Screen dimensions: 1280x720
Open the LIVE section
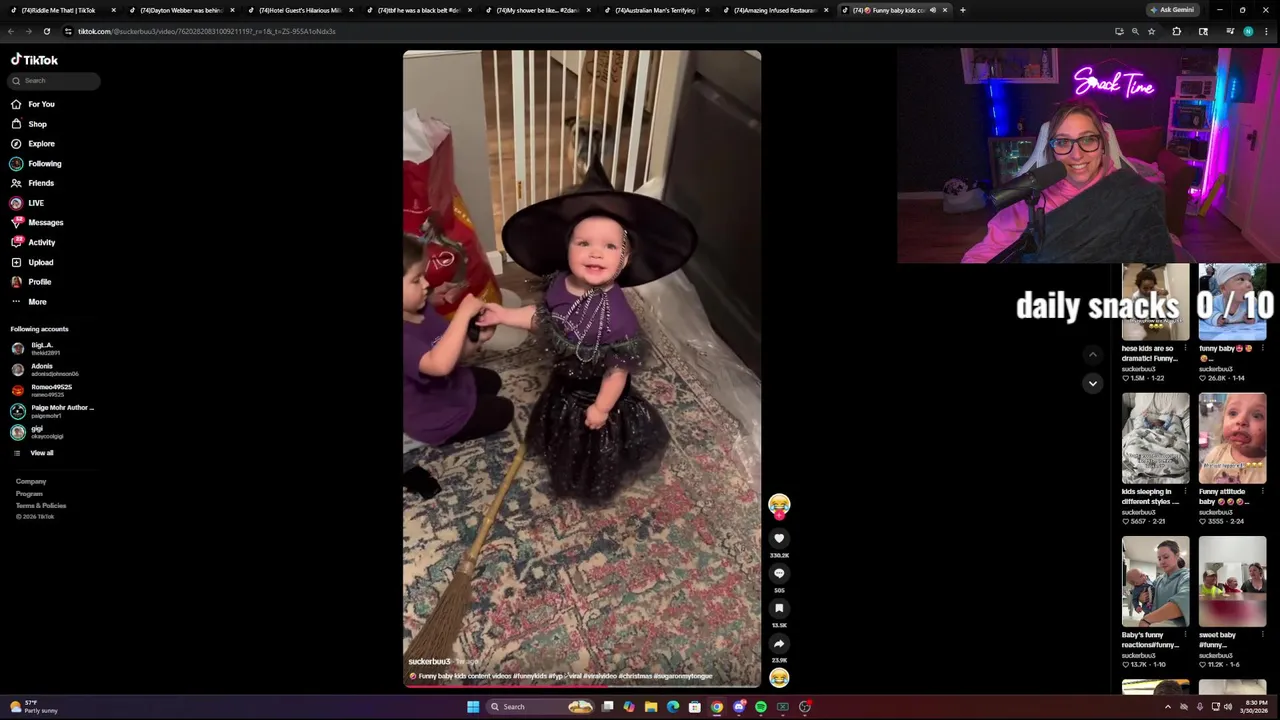[x=27, y=203]
